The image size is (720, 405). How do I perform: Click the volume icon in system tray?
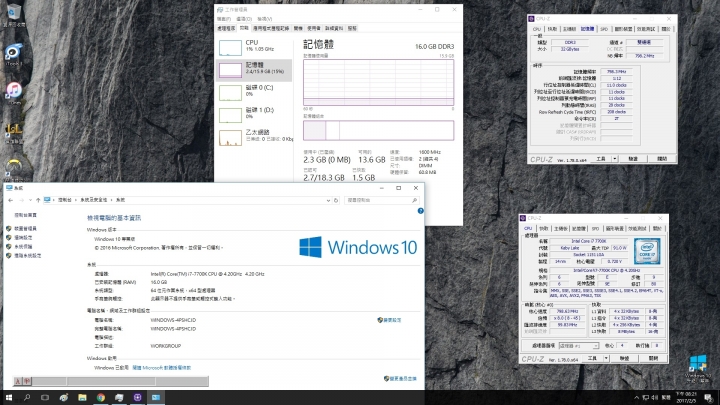655,398
